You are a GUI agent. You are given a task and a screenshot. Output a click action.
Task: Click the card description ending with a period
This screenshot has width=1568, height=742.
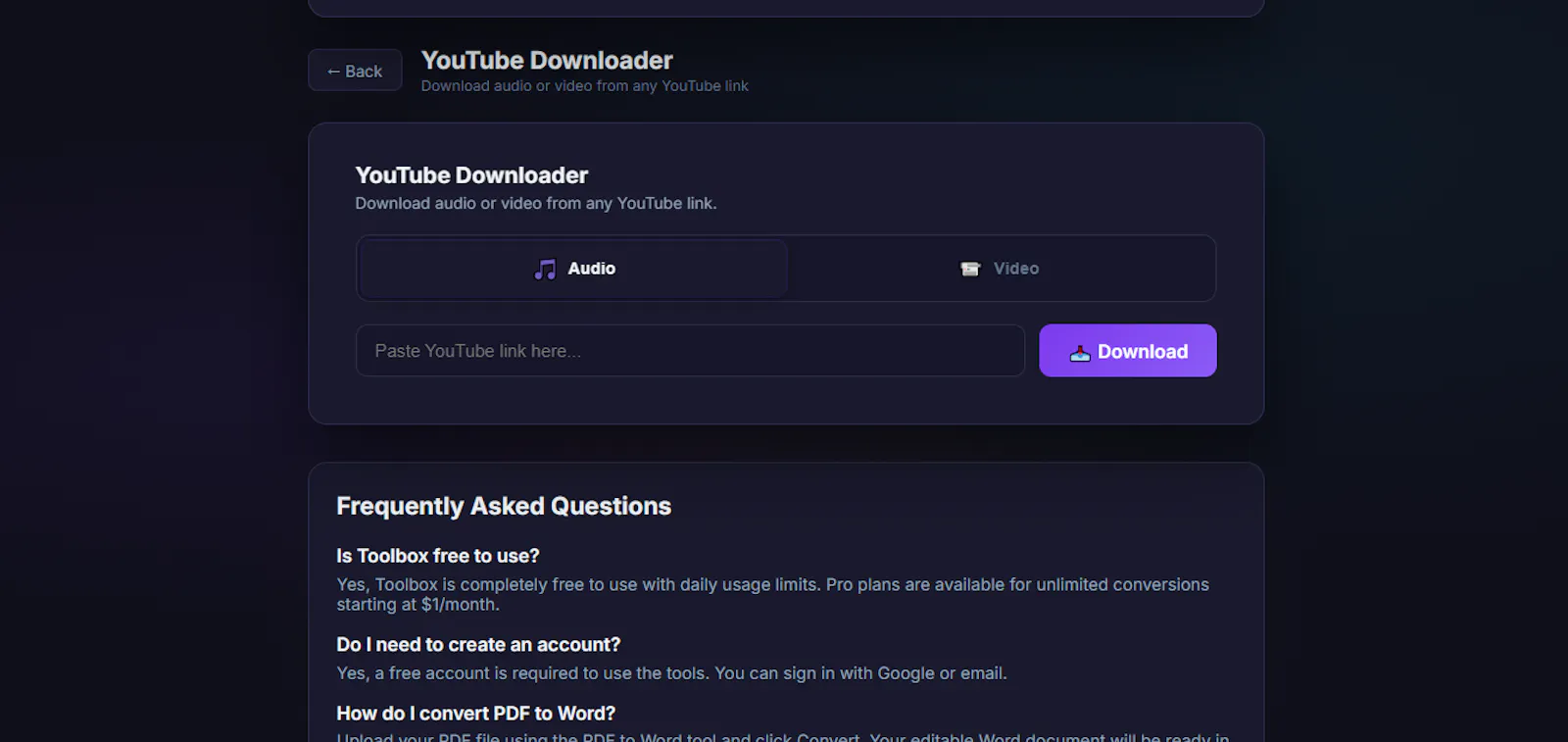tap(536, 203)
